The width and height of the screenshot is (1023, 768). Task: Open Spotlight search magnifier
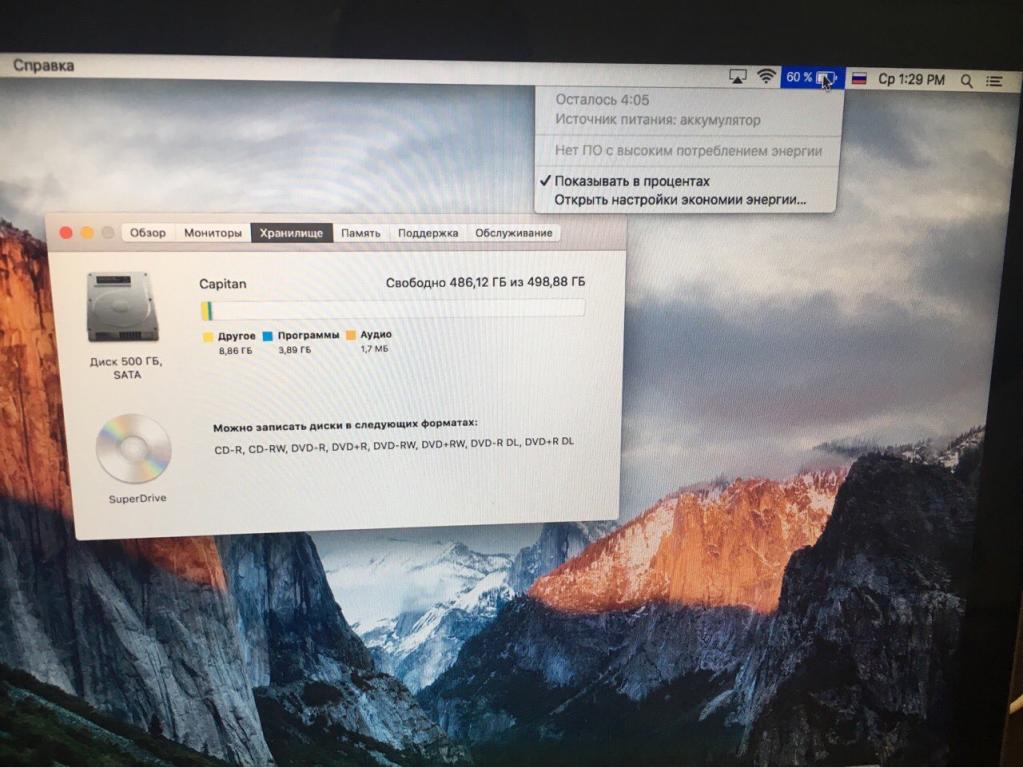point(966,80)
